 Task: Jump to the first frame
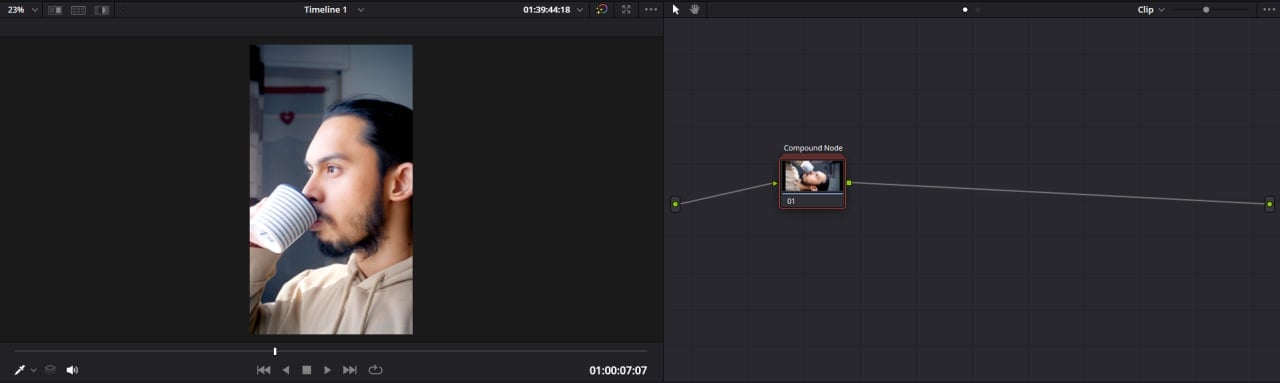coord(263,370)
